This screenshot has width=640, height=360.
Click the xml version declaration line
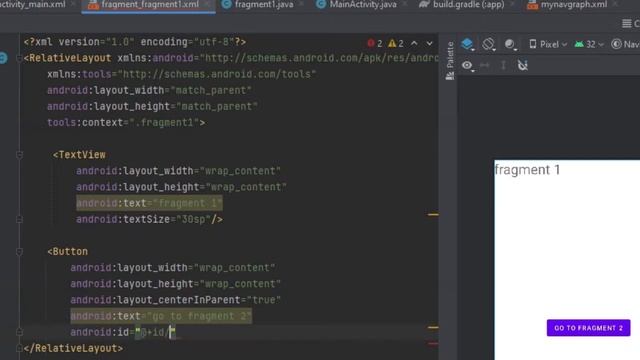pos(135,42)
